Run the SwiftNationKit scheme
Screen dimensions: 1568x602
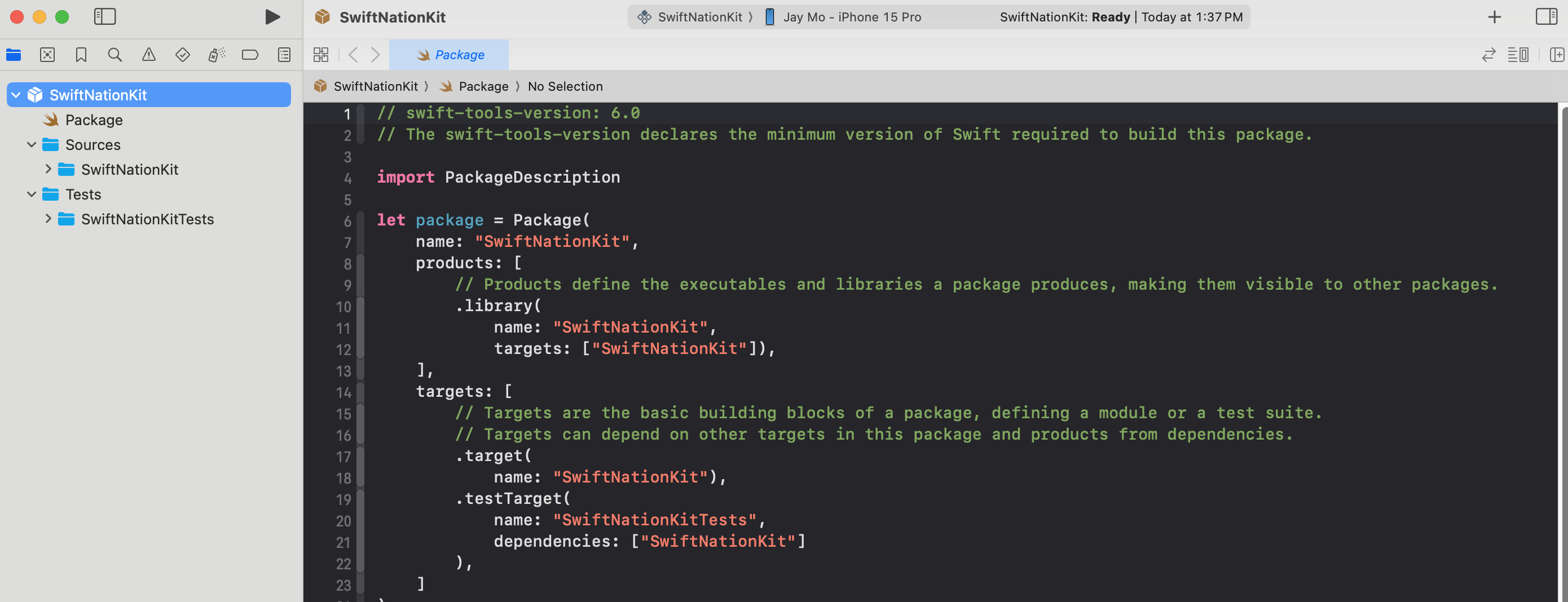tap(272, 17)
